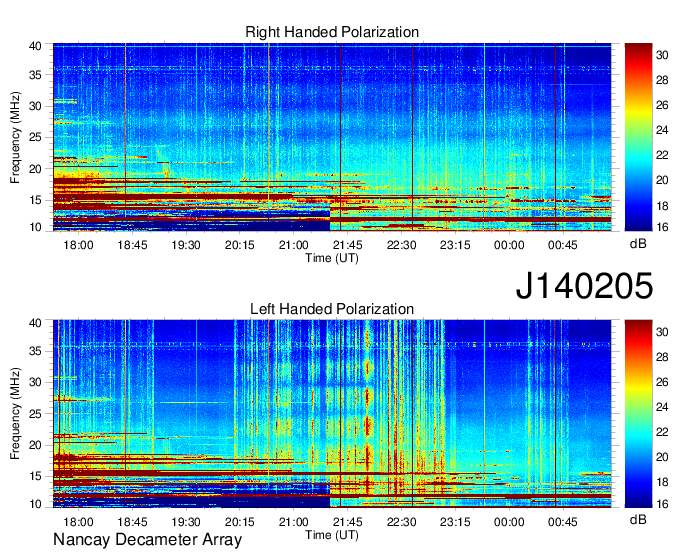Click the 'Nancay Decameter Array' caption
680x552 pixels.
[147, 540]
